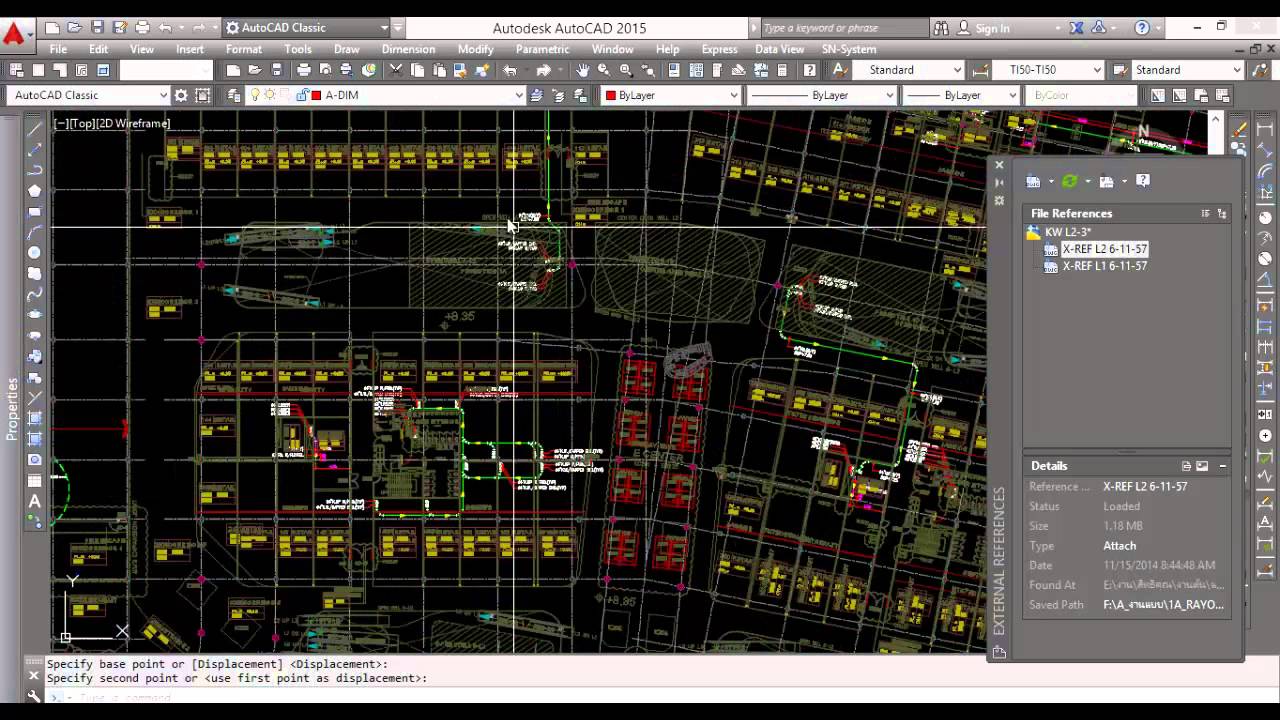Click the Table Style icon
This screenshot has height=720, width=1280.
[x=1120, y=70]
